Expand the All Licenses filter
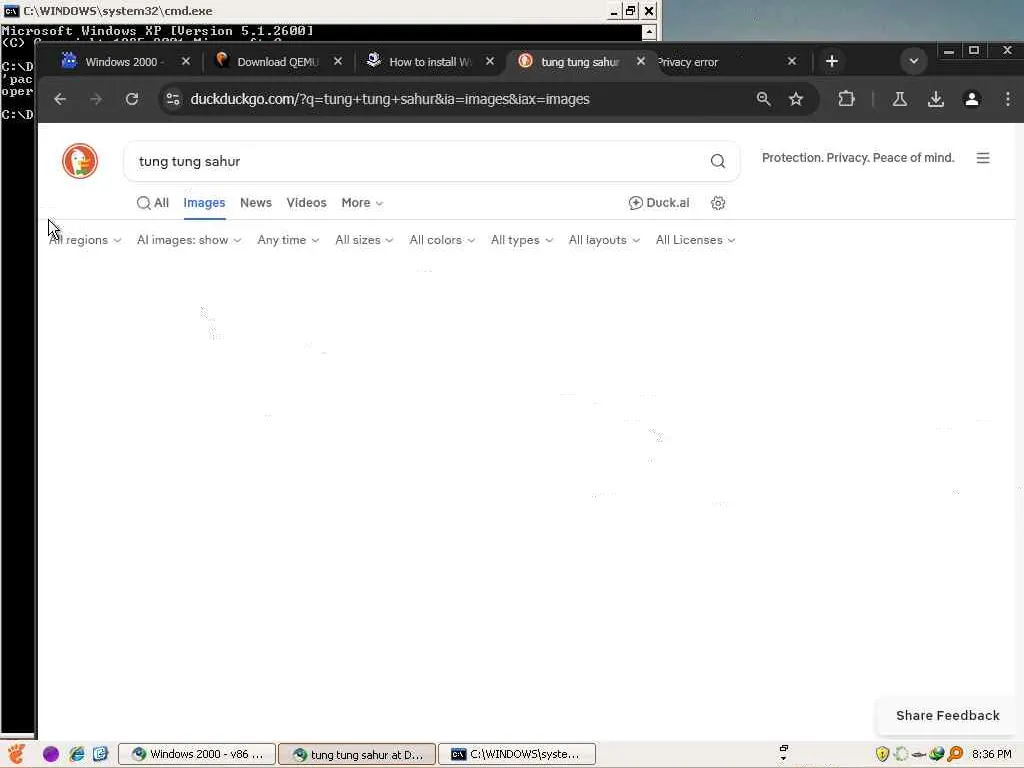Screen dimensions: 1024x768 [x=696, y=240]
